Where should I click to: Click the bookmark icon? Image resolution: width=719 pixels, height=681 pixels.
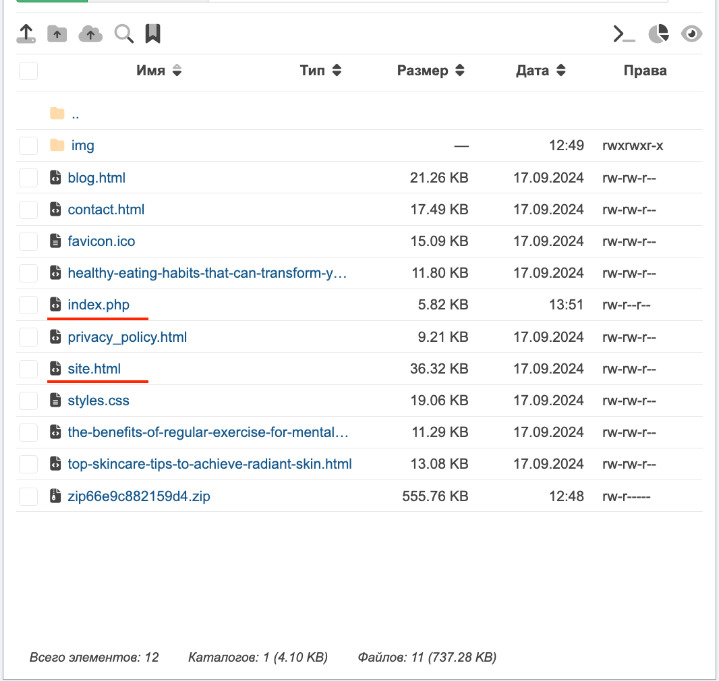[x=153, y=34]
